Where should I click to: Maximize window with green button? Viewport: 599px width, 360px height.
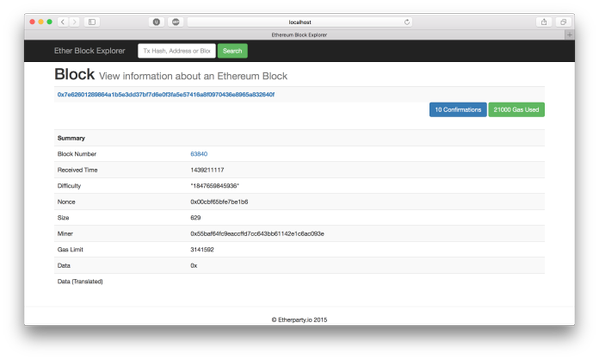tap(49, 22)
